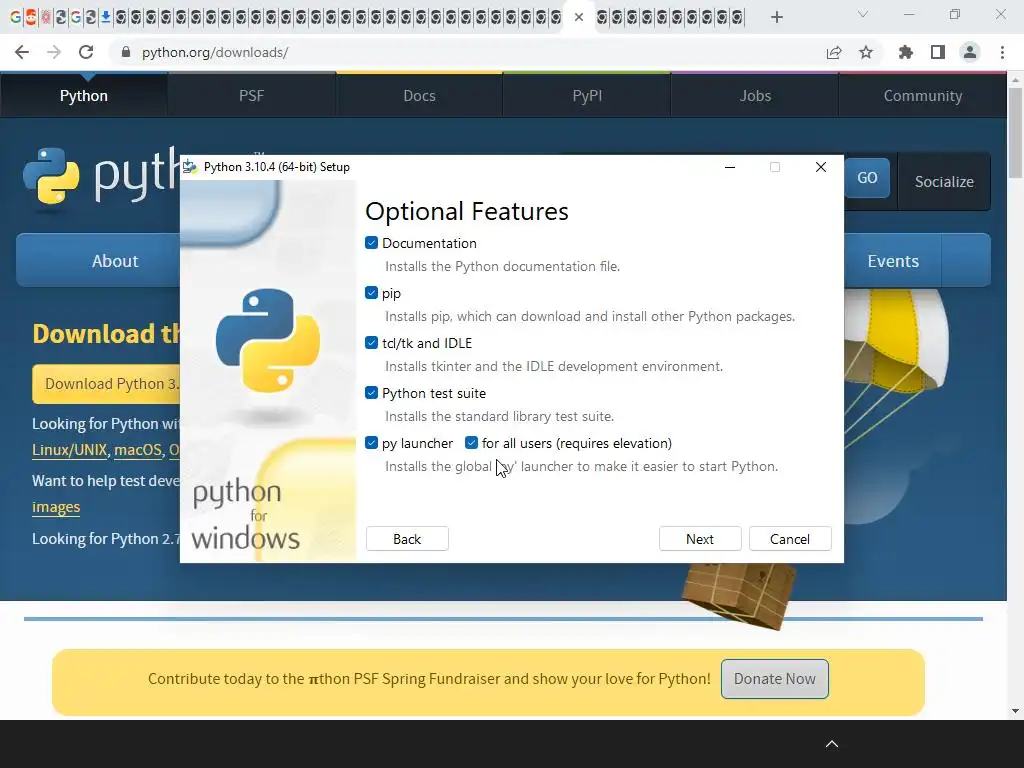The width and height of the screenshot is (1024, 768).
Task: Open the tab search chevron
Action: coord(863,14)
